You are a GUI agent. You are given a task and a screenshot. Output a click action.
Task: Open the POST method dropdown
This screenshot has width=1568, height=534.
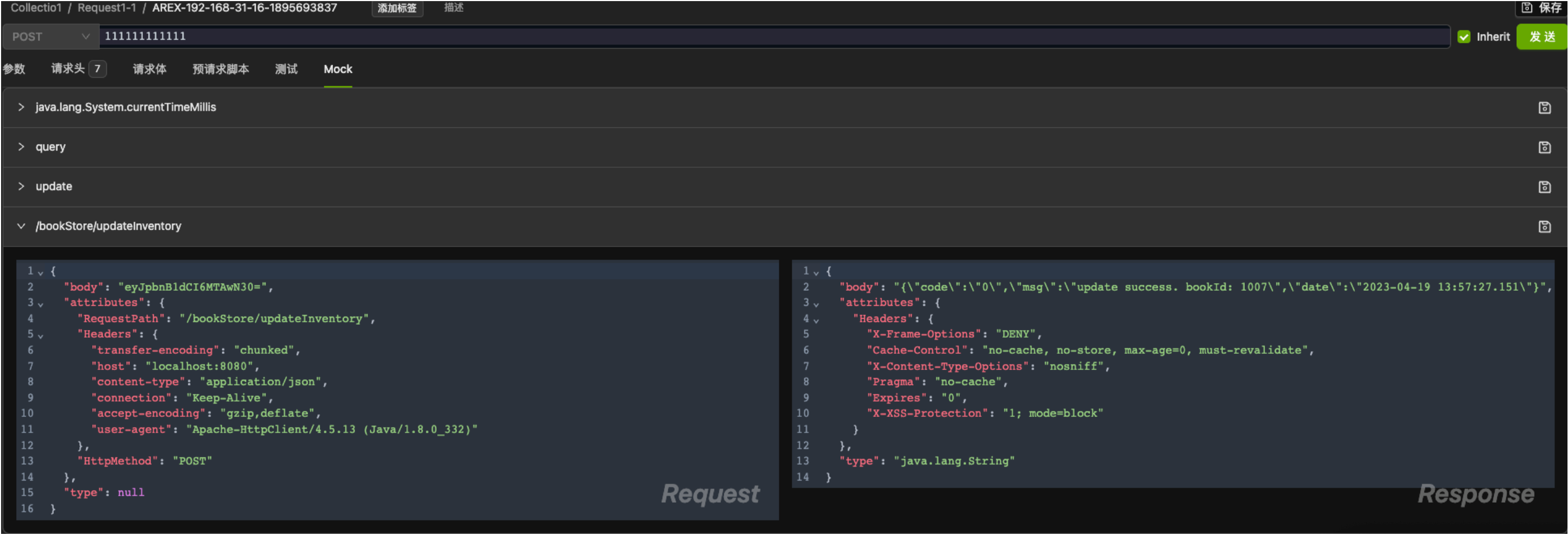pyautogui.click(x=51, y=37)
